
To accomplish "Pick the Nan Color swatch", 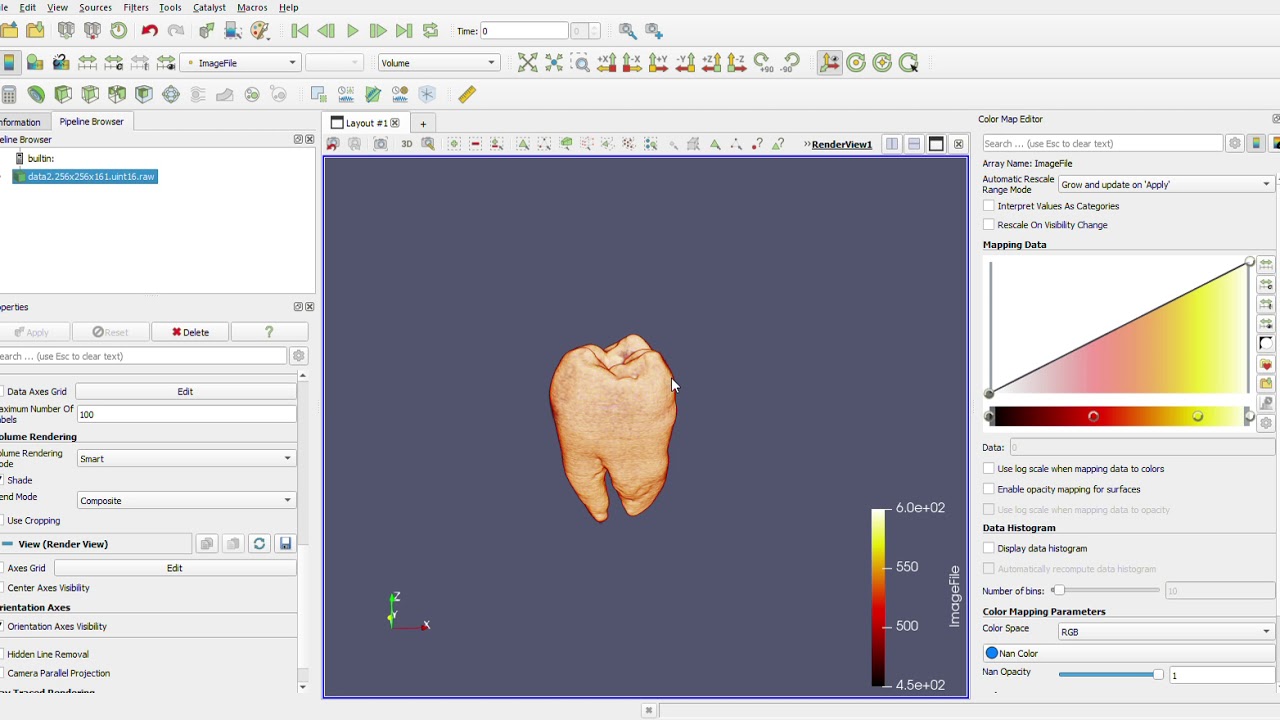I will (x=992, y=653).
